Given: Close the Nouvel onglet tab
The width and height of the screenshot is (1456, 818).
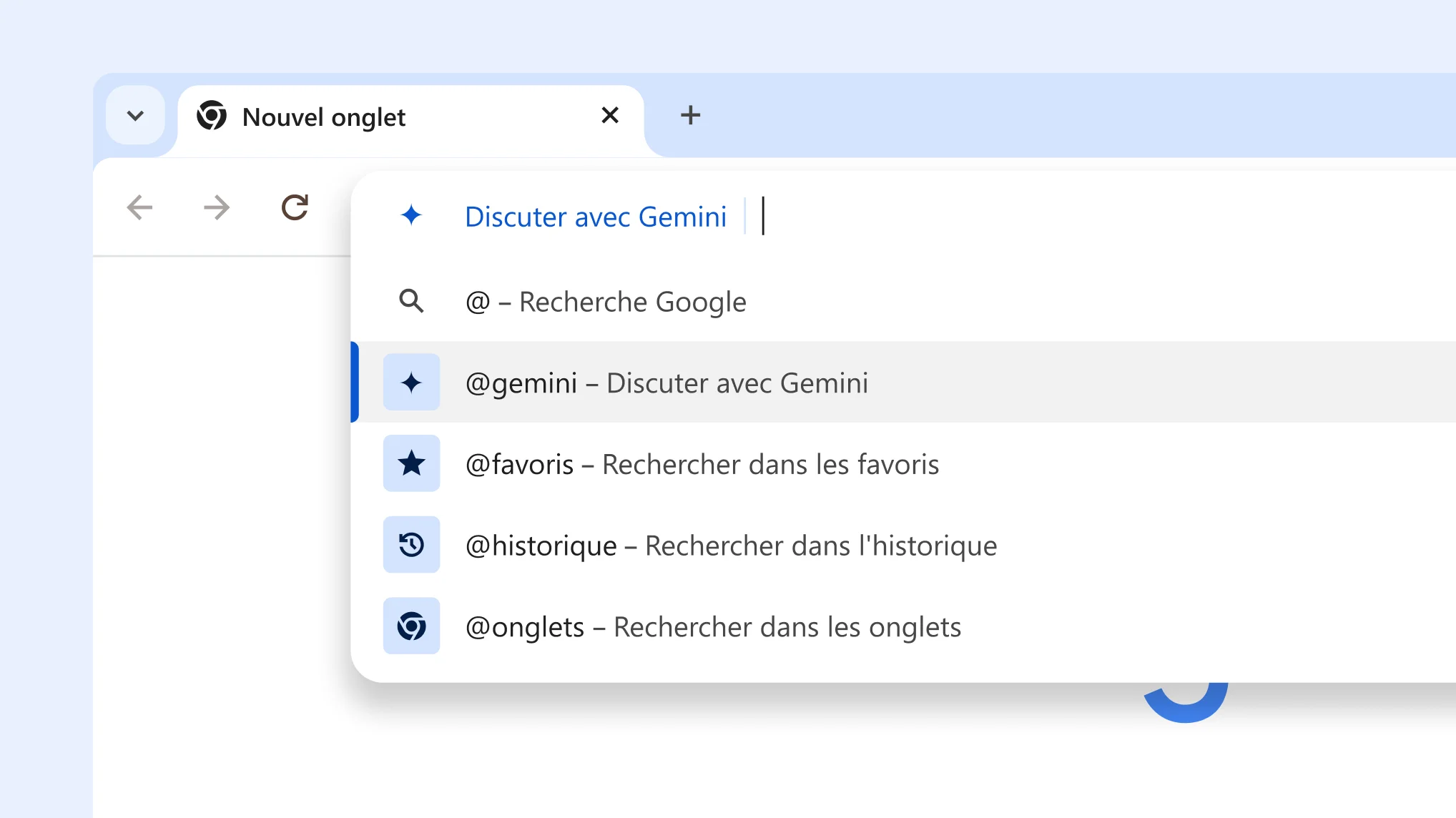Looking at the screenshot, I should pyautogui.click(x=610, y=115).
